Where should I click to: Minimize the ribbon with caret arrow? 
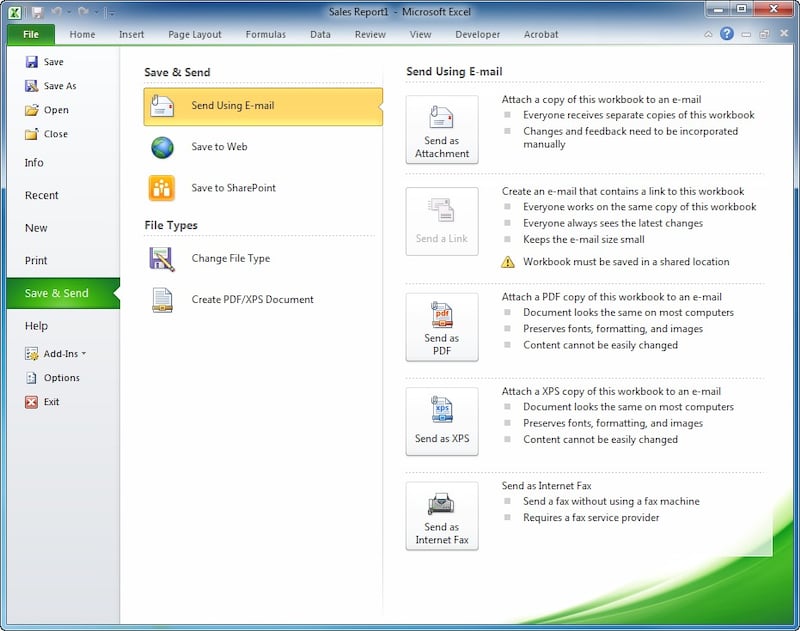coord(708,34)
